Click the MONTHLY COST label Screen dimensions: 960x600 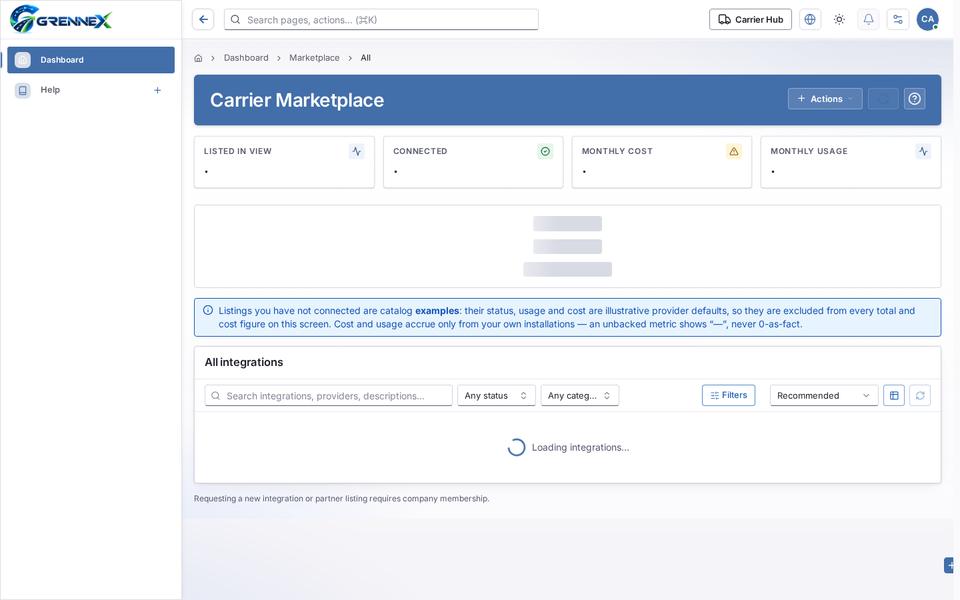tap(617, 151)
